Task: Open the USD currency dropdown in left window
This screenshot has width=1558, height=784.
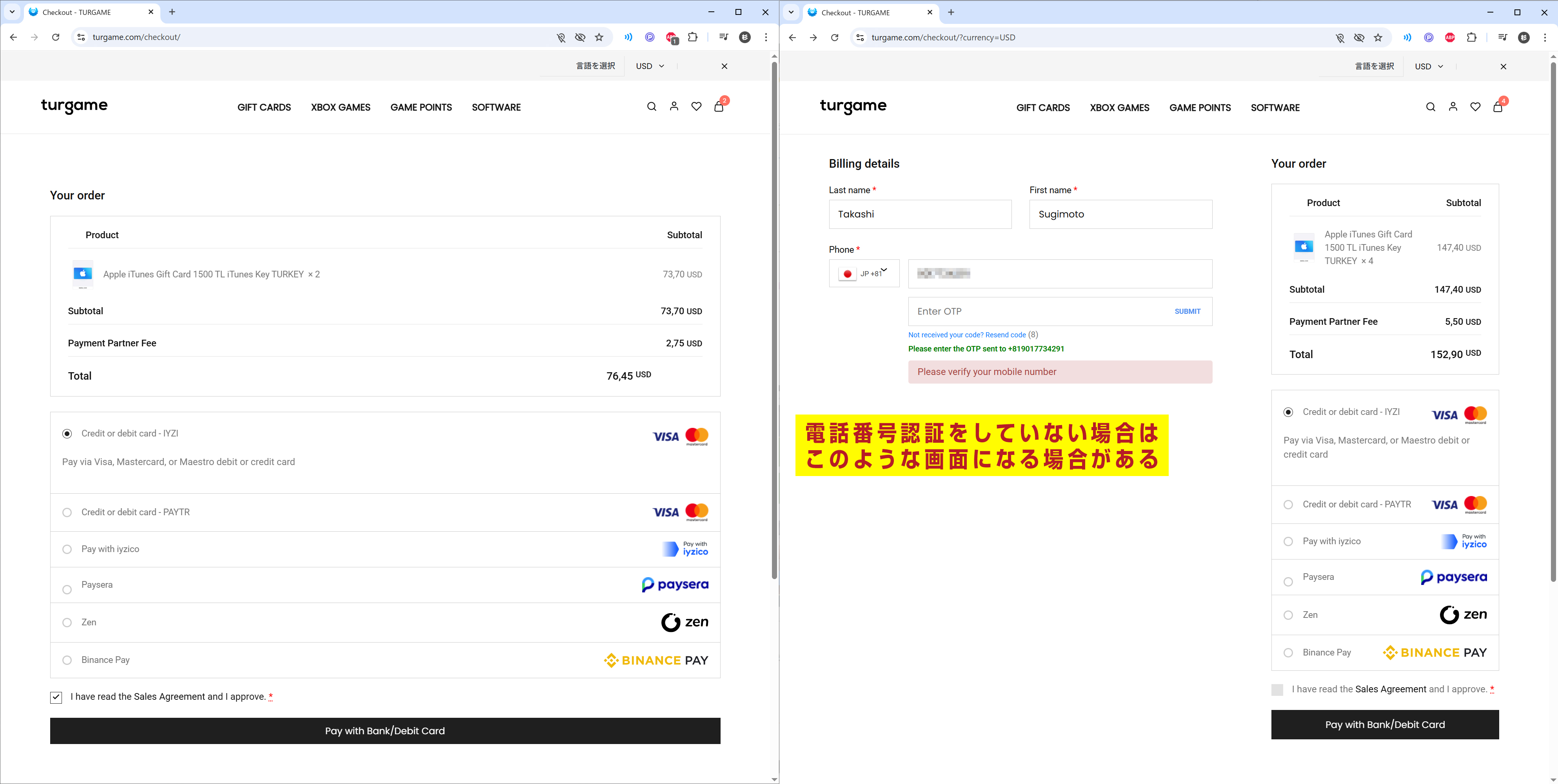Action: pyautogui.click(x=650, y=66)
